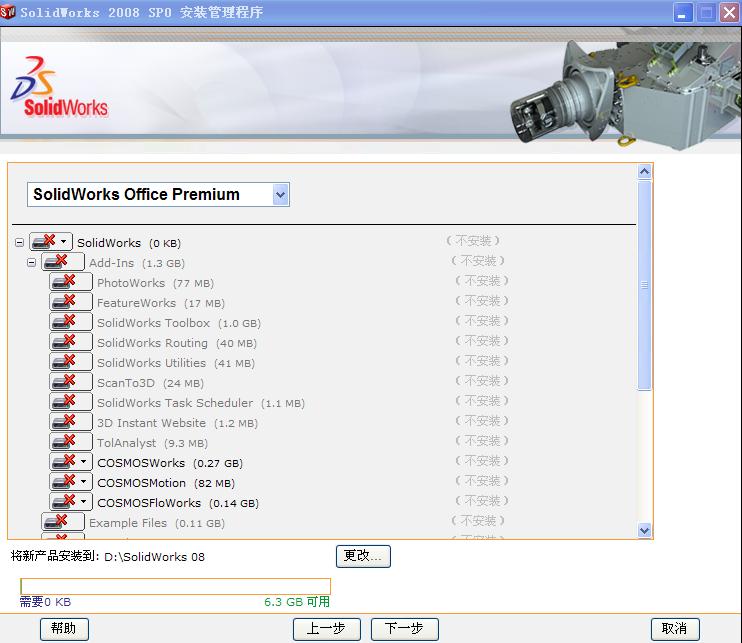Viewport: 742px width, 643px height.
Task: Click the install path D:\SolidWorks 08
Action: 154,557
